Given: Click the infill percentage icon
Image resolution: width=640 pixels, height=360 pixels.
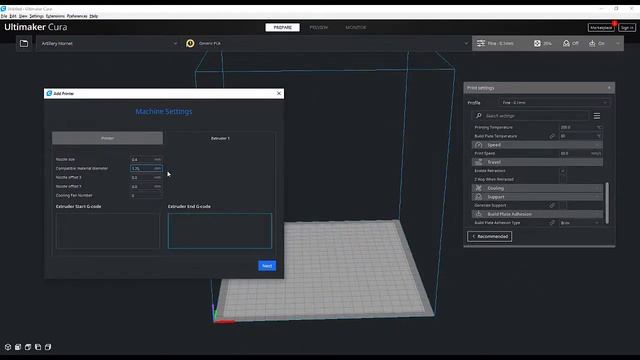Looking at the screenshot, I should point(537,43).
